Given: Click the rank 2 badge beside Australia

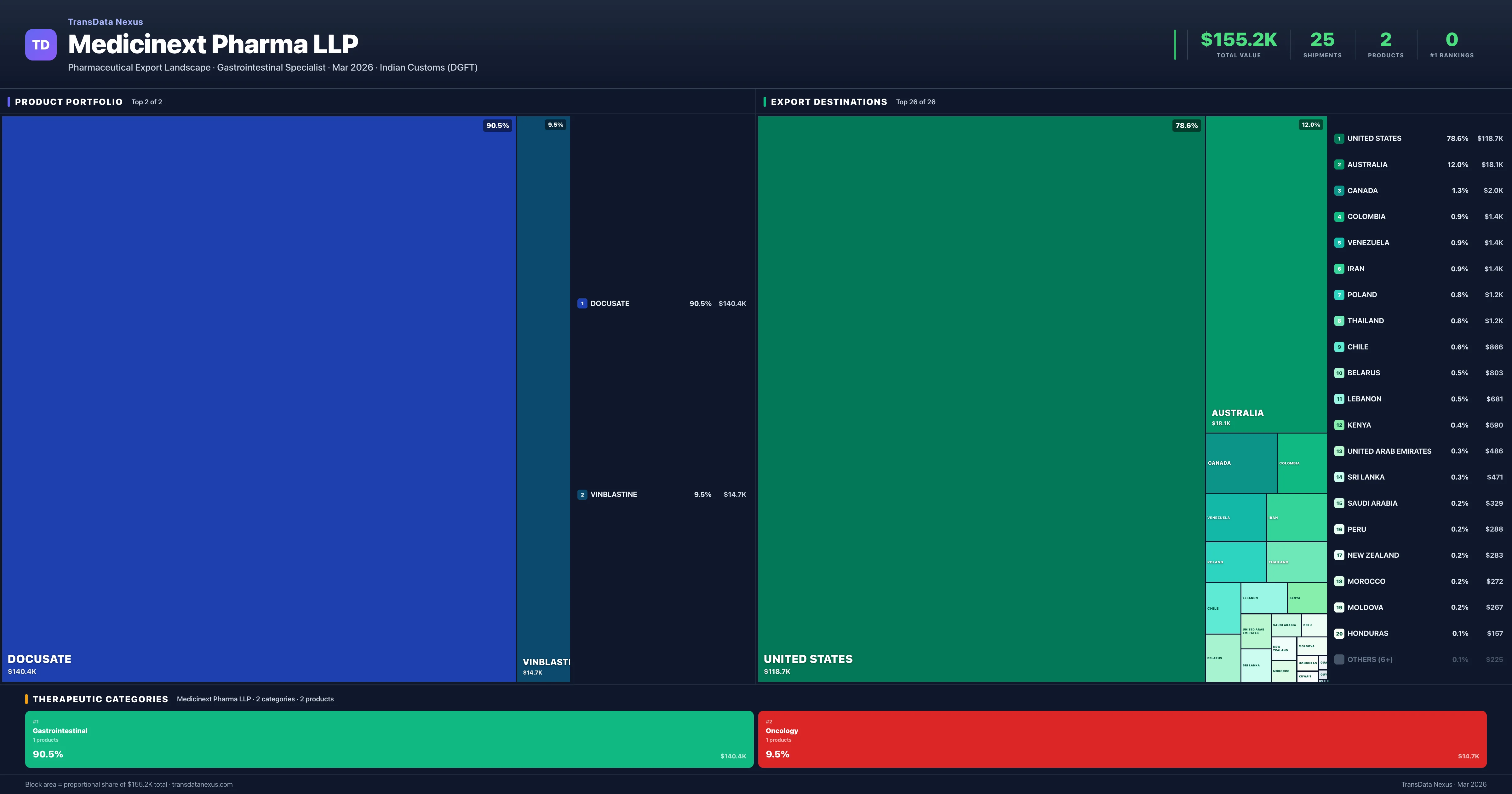Looking at the screenshot, I should pos(1339,165).
